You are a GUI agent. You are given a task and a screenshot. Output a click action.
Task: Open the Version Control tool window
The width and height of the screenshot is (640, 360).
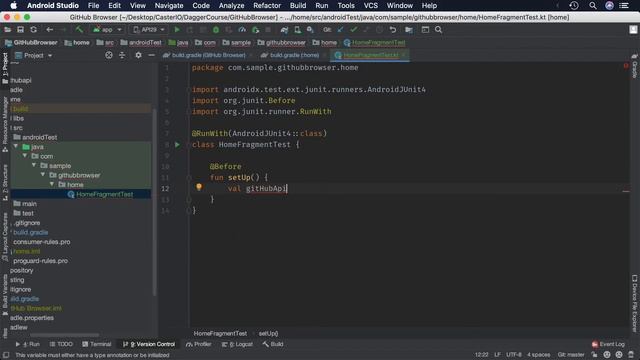[x=149, y=344]
